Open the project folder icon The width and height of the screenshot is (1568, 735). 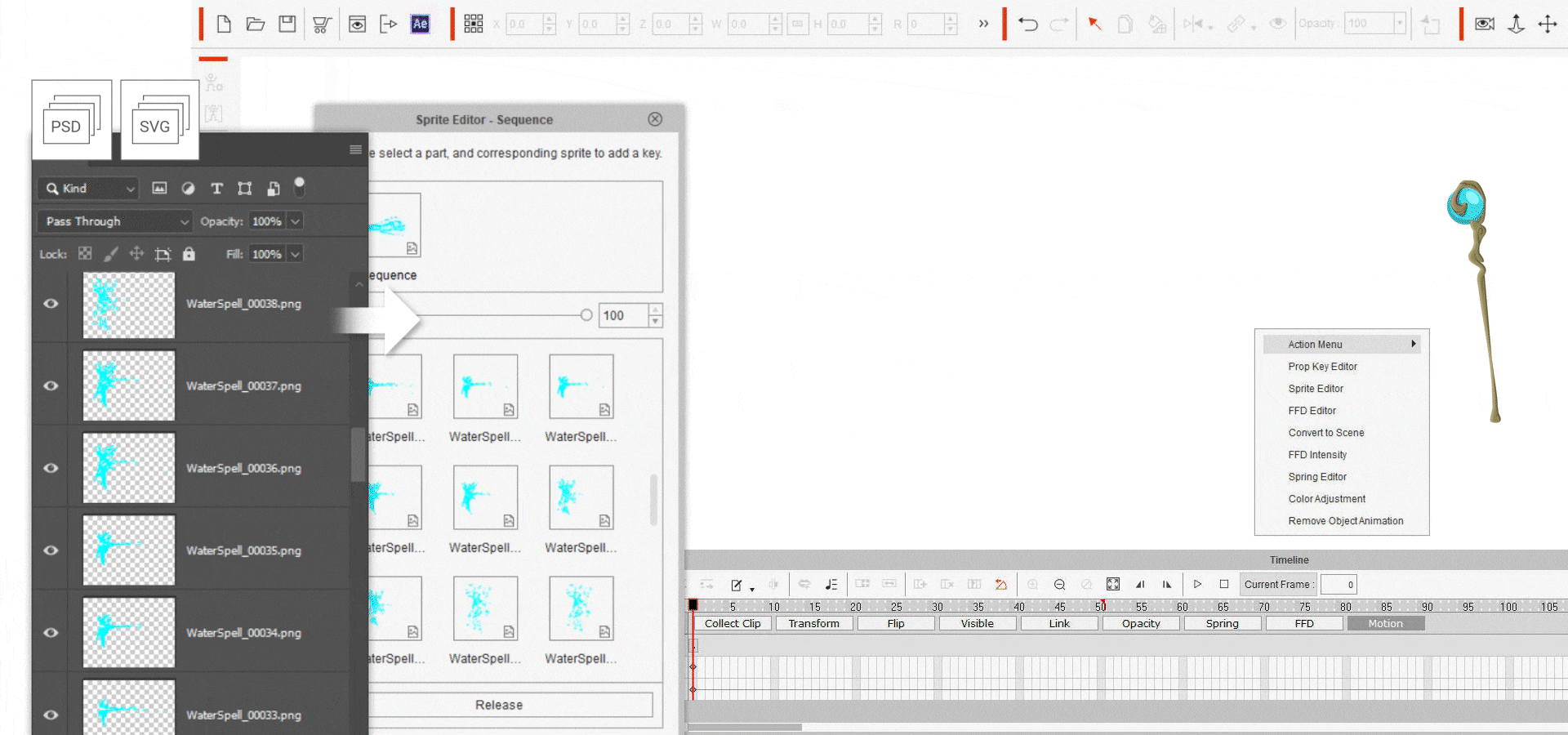(x=256, y=24)
